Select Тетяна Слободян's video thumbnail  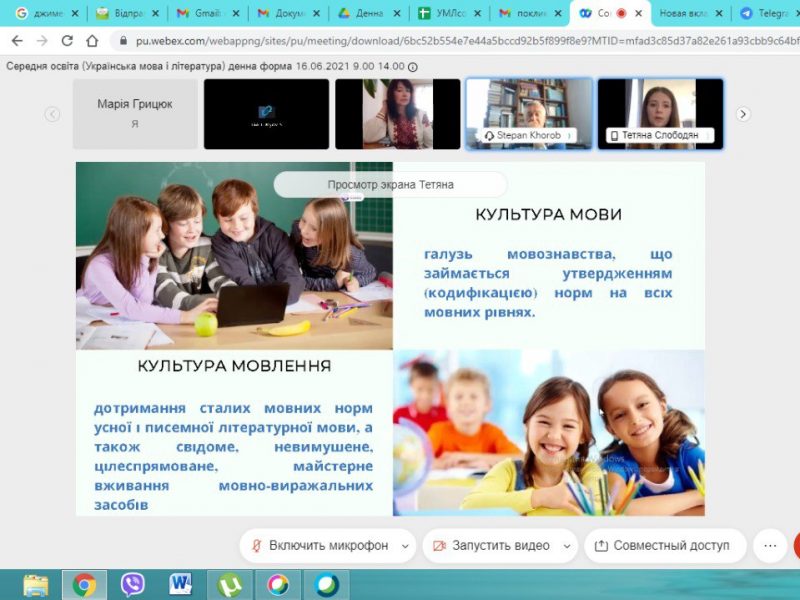coord(660,114)
